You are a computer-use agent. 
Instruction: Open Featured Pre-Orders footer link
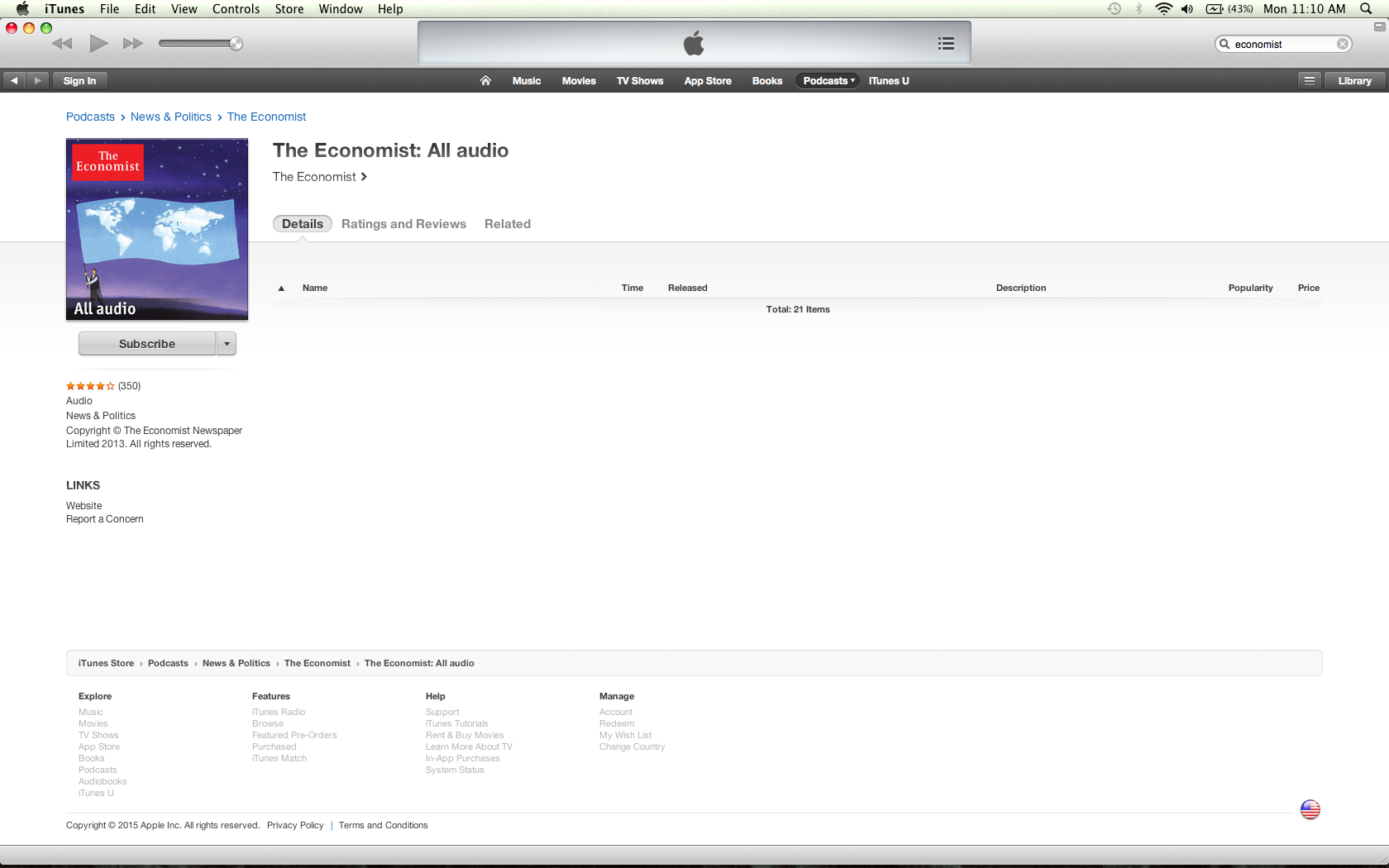click(294, 735)
